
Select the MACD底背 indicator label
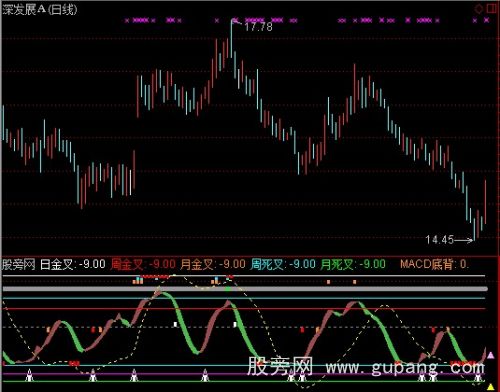tap(434, 264)
